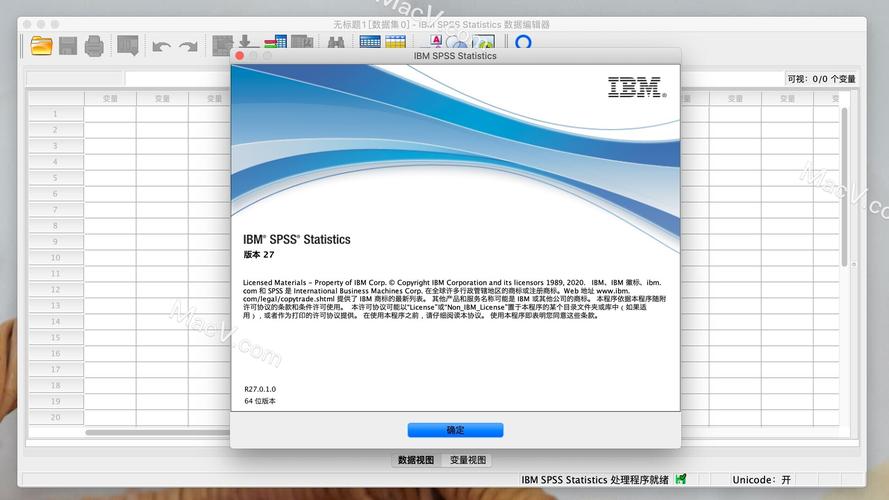Open Find using the binoculars icon

[x=336, y=43]
